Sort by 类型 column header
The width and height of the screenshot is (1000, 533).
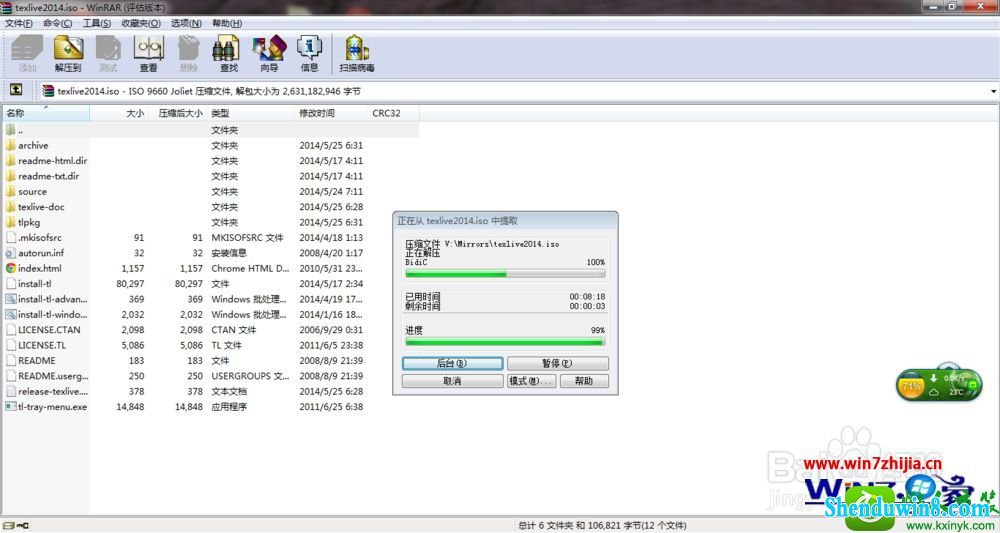[251, 113]
